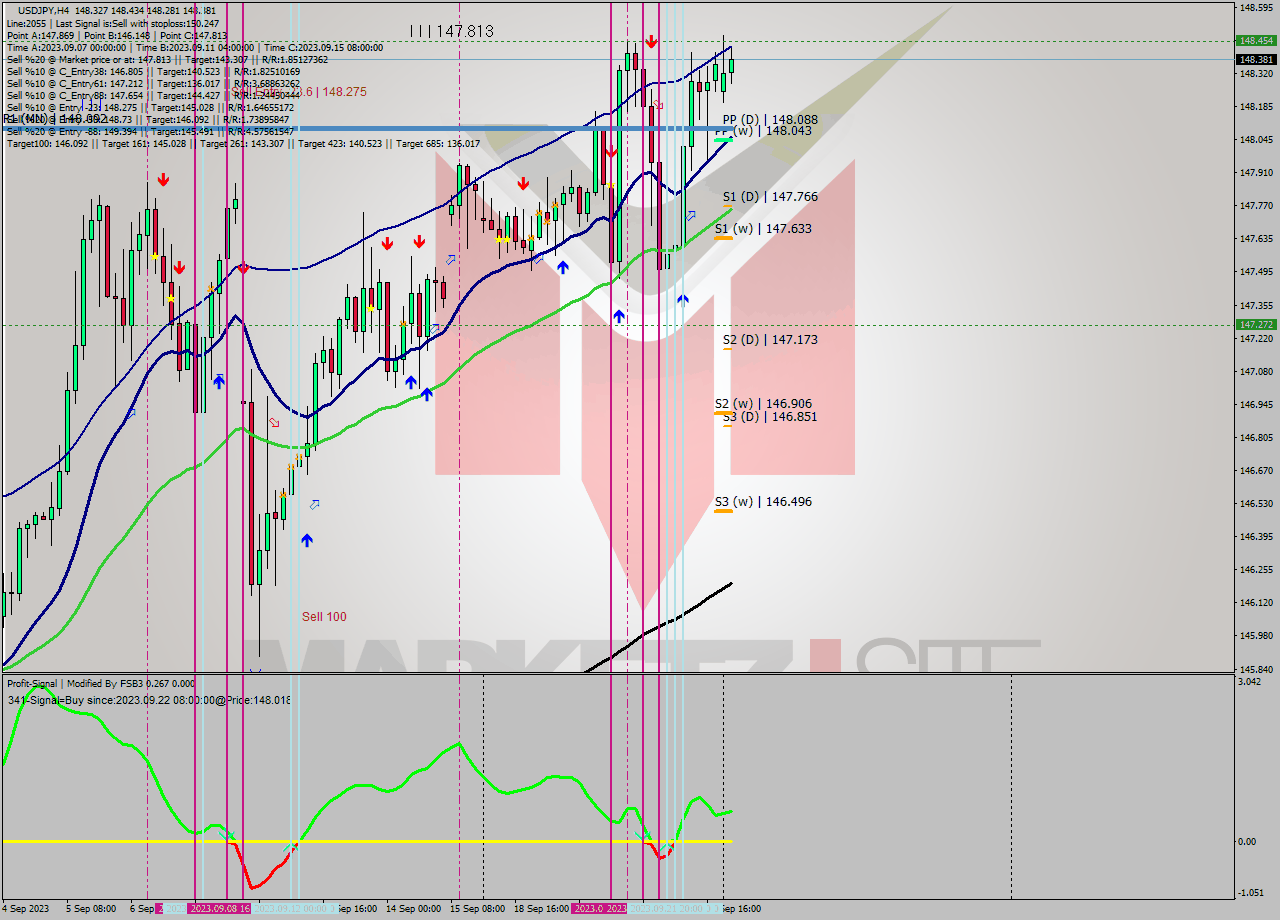Click the green 147.272 price tag
This screenshot has height=920, width=1280.
(x=1255, y=325)
